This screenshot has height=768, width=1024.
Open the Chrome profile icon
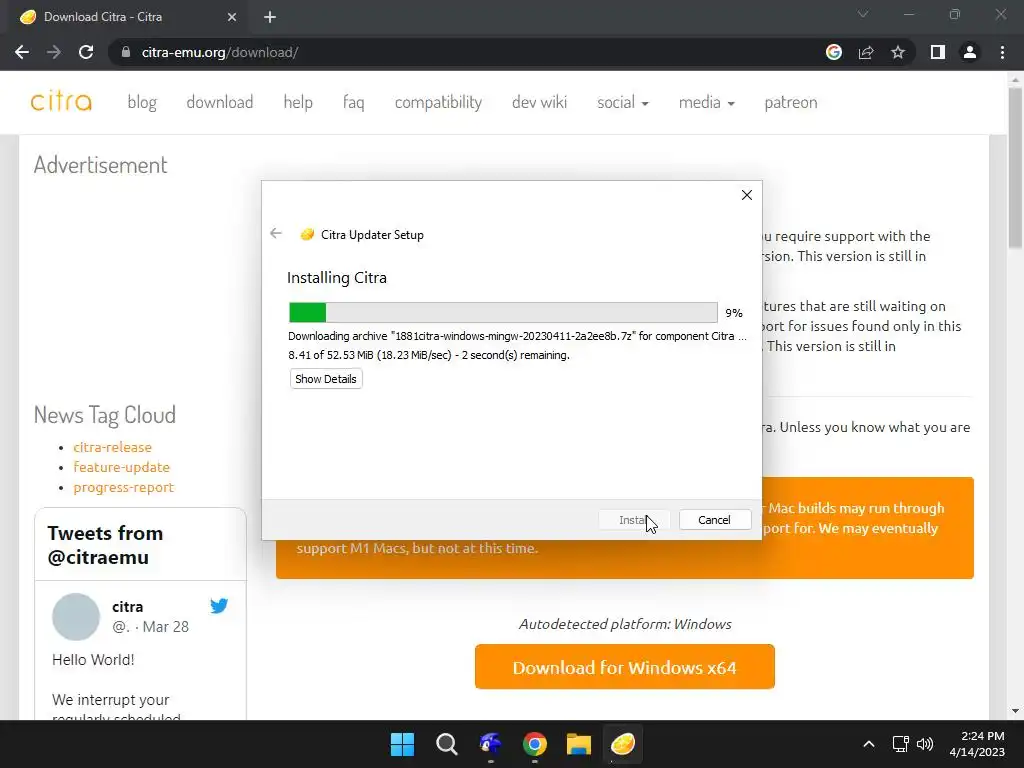coord(970,52)
